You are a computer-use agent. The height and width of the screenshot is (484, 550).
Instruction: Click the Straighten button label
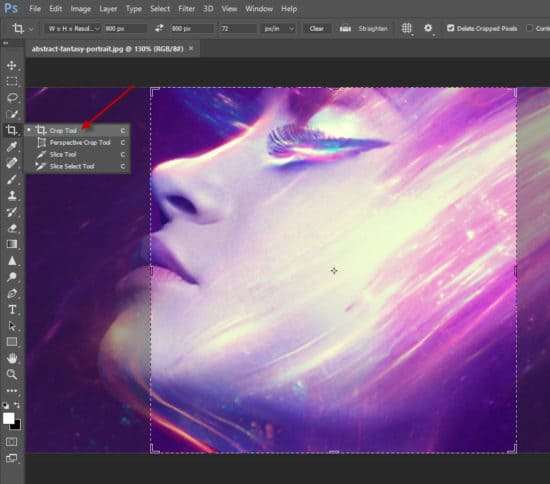click(x=373, y=28)
